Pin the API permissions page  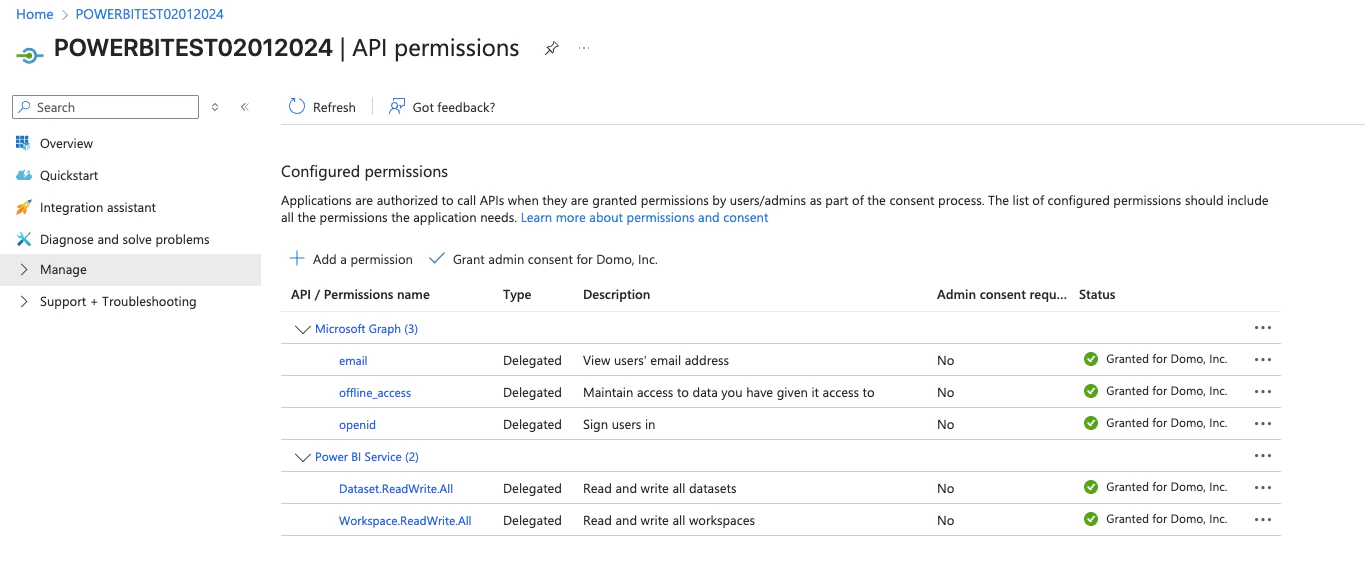(551, 48)
